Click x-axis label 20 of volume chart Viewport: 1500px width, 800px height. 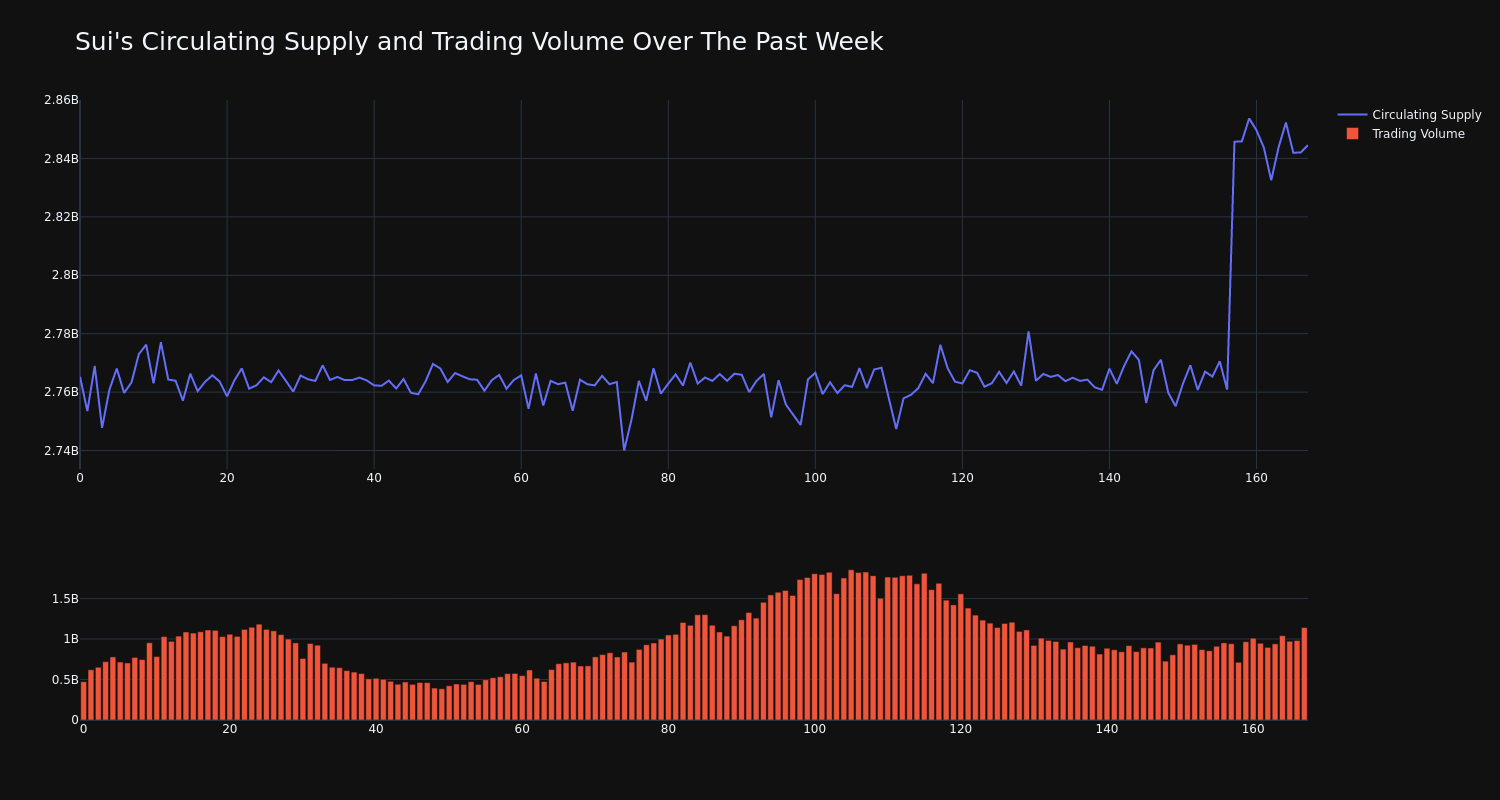tap(230, 729)
